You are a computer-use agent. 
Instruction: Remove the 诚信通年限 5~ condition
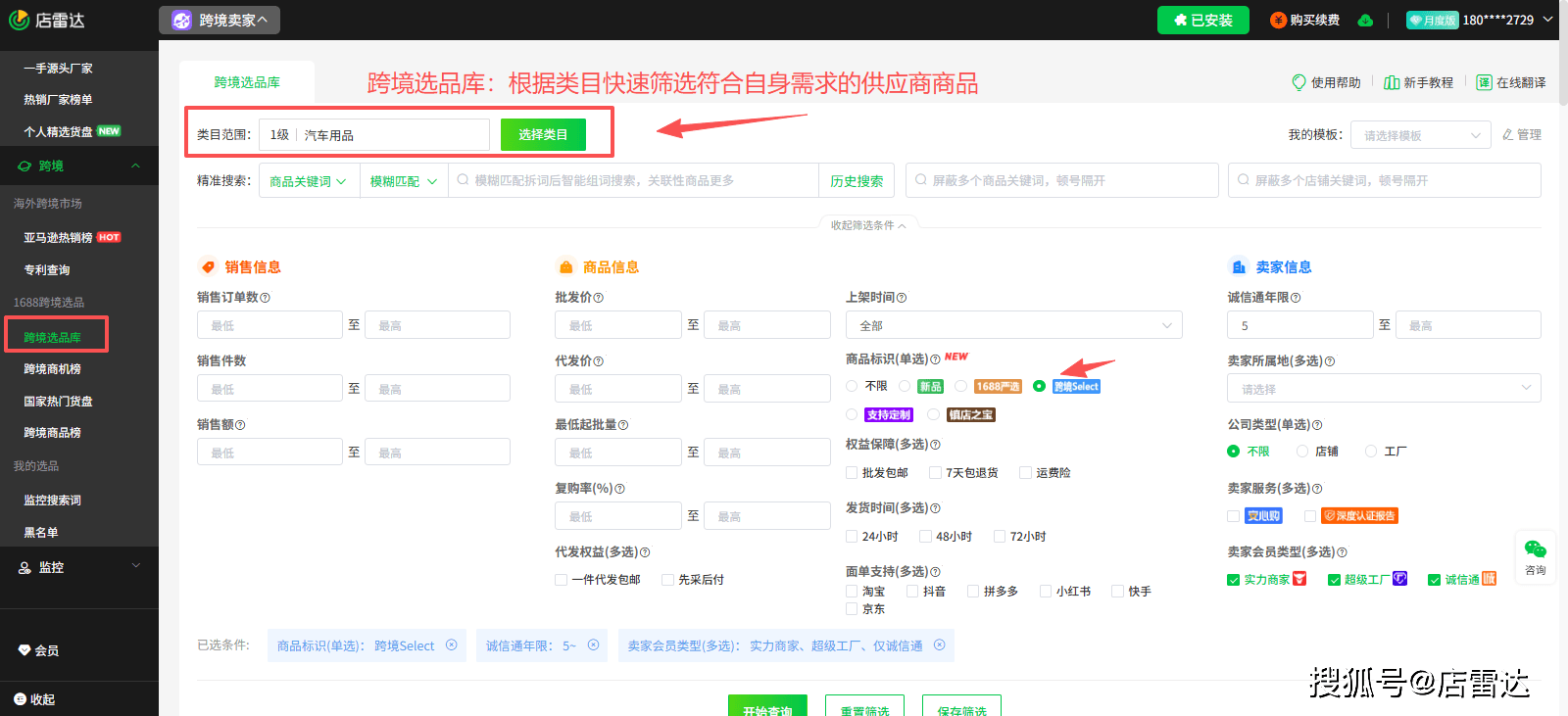593,644
